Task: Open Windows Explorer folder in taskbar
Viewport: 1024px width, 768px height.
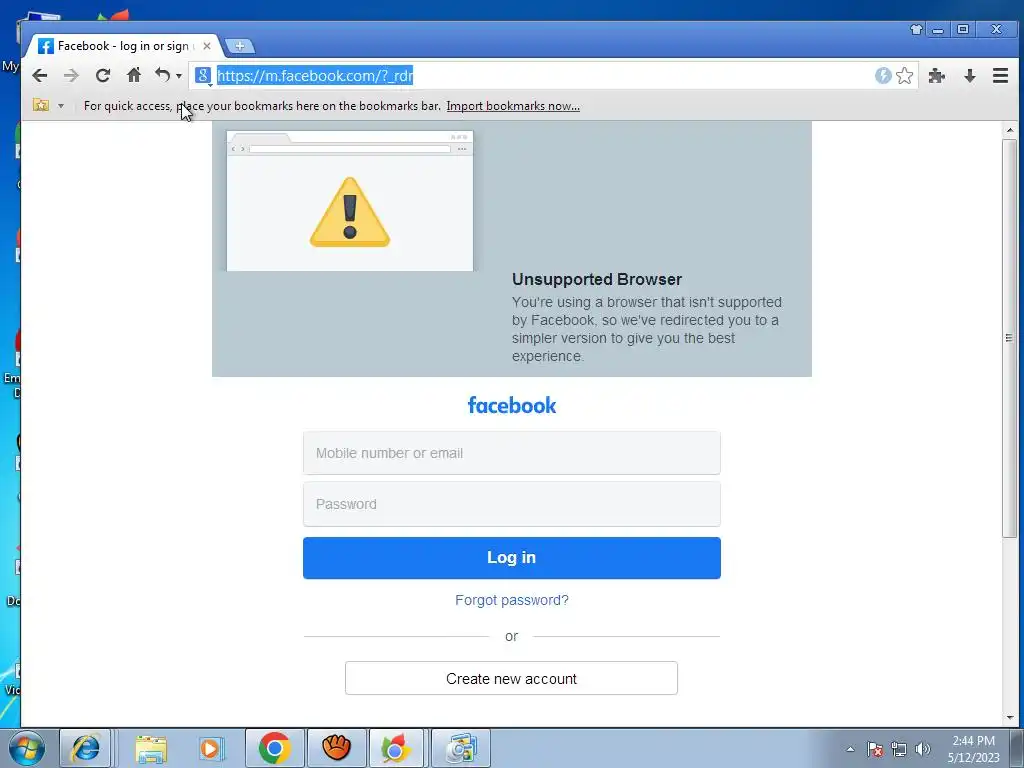Action: click(152, 748)
